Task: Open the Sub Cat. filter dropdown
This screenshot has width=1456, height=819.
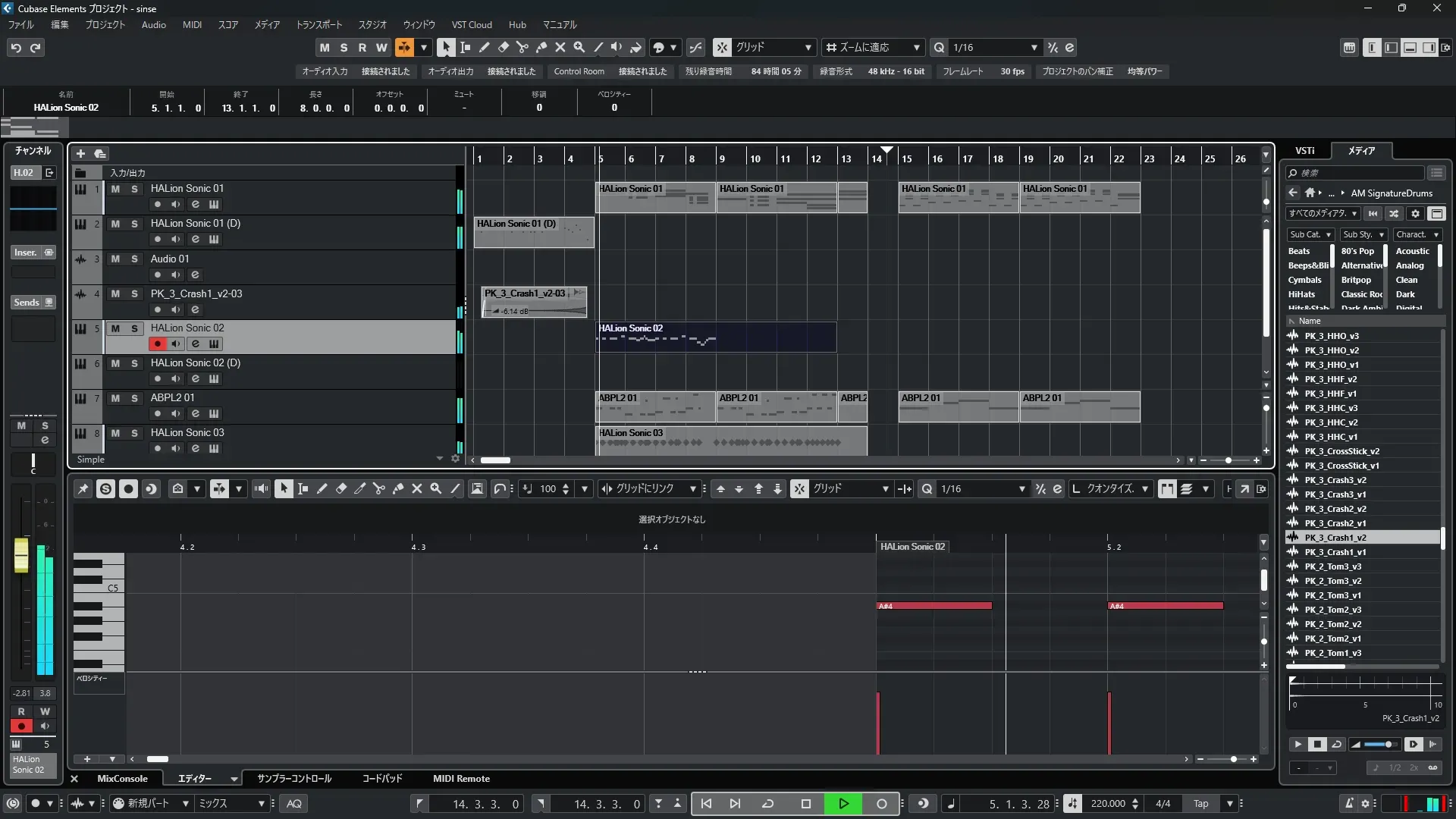Action: tap(1310, 235)
